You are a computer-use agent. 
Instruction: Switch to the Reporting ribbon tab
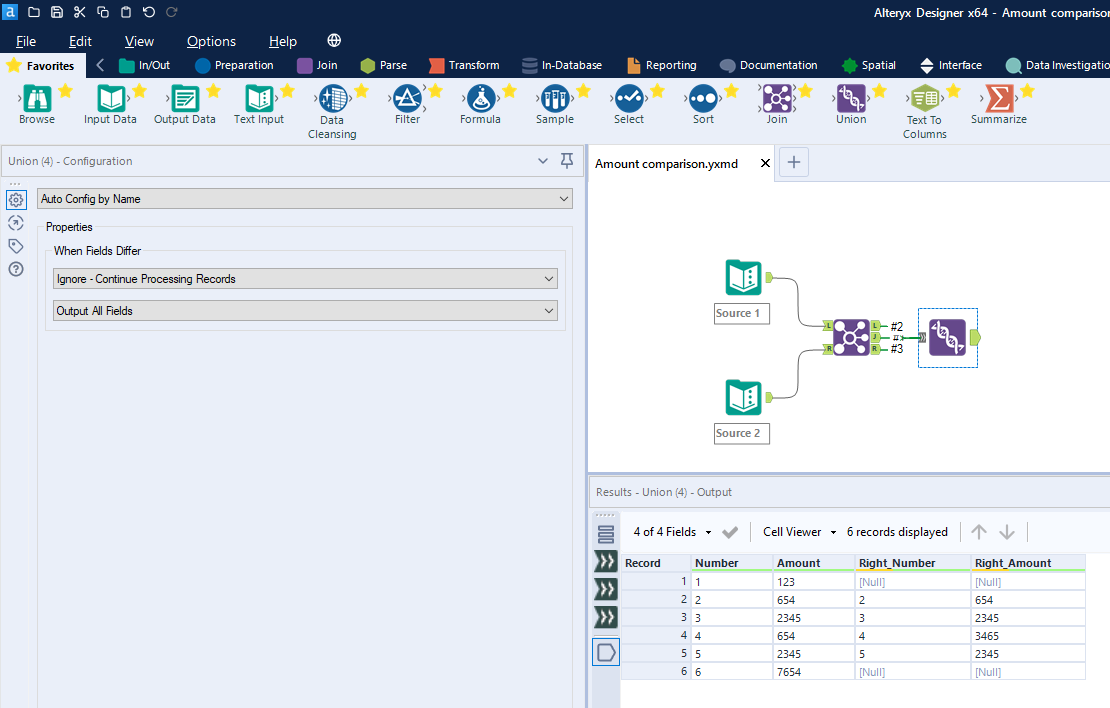(x=661, y=64)
